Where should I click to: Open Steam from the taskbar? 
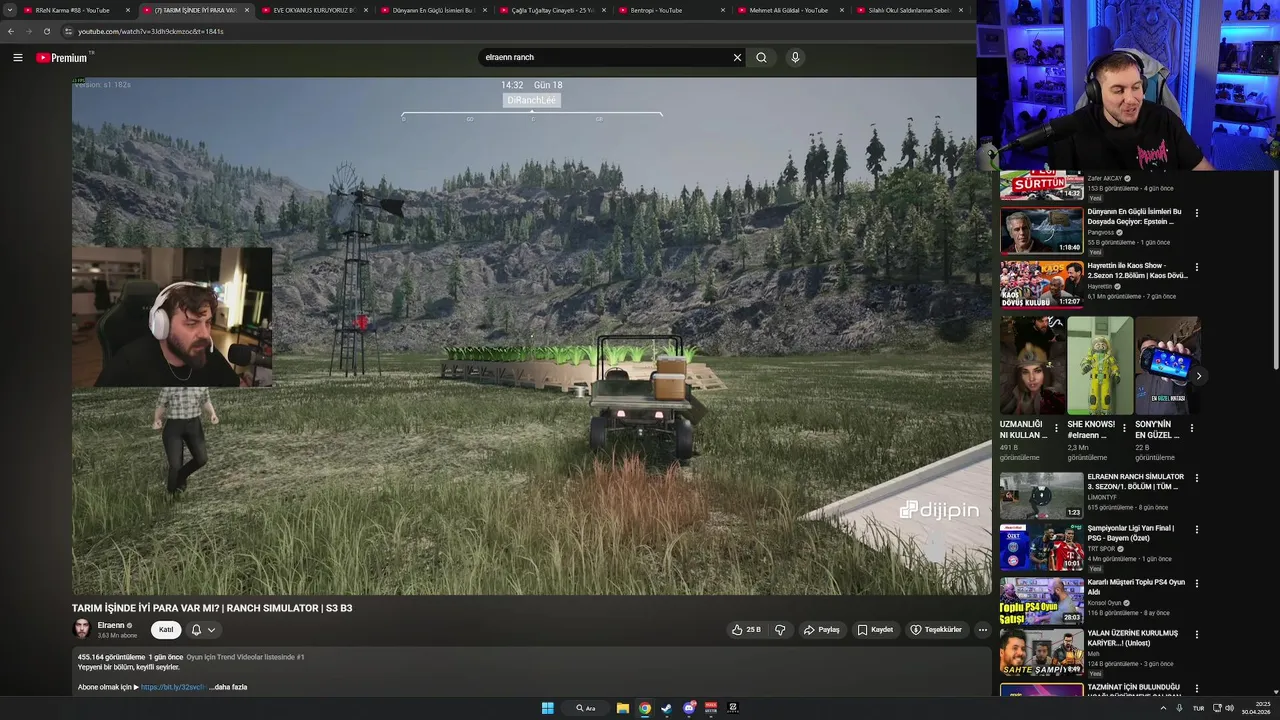[667, 708]
